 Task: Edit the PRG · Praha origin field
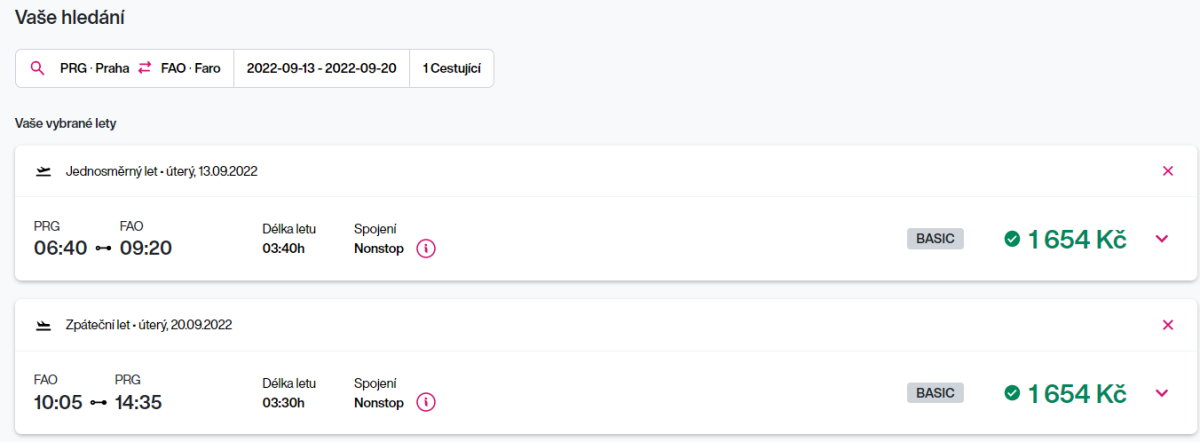pos(95,69)
